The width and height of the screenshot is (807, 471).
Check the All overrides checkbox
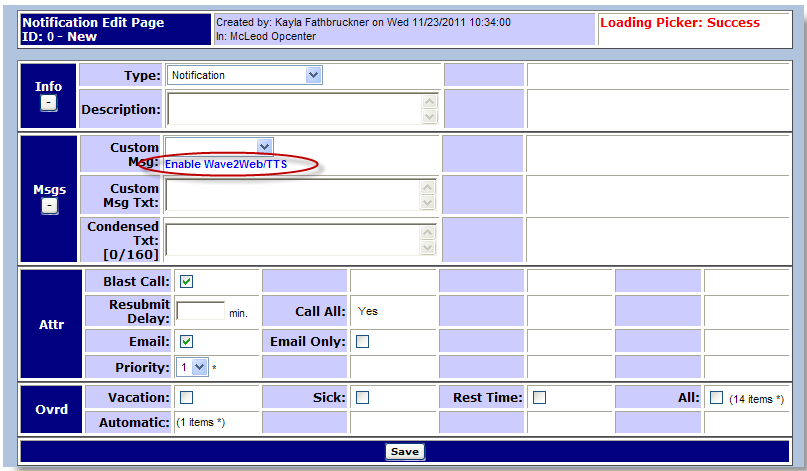coord(715,398)
